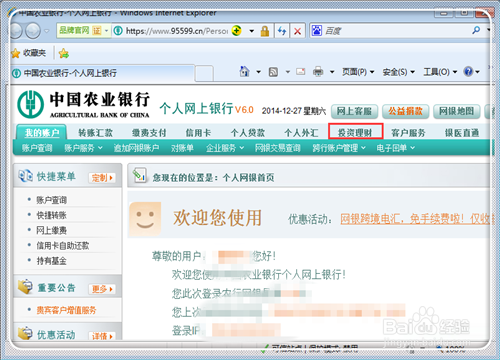Image resolution: width=500 pixels, height=360 pixels.
Task: Click the 详情 button beside 优惠活动
Action: [x=102, y=336]
